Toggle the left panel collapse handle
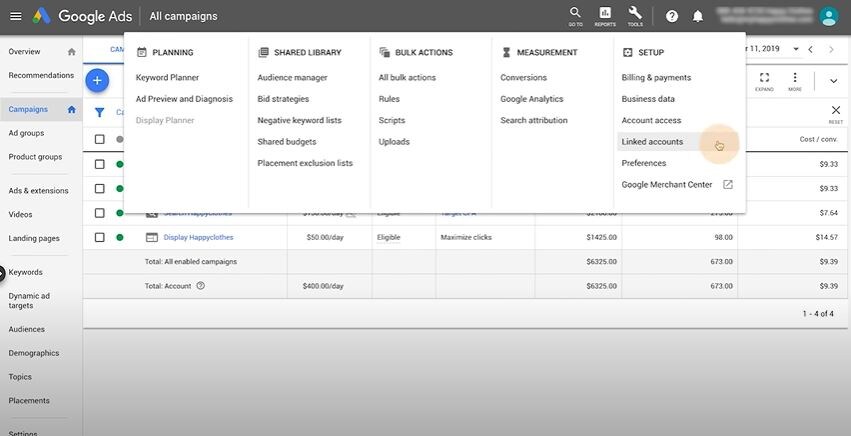The height and width of the screenshot is (436, 851). (2, 274)
